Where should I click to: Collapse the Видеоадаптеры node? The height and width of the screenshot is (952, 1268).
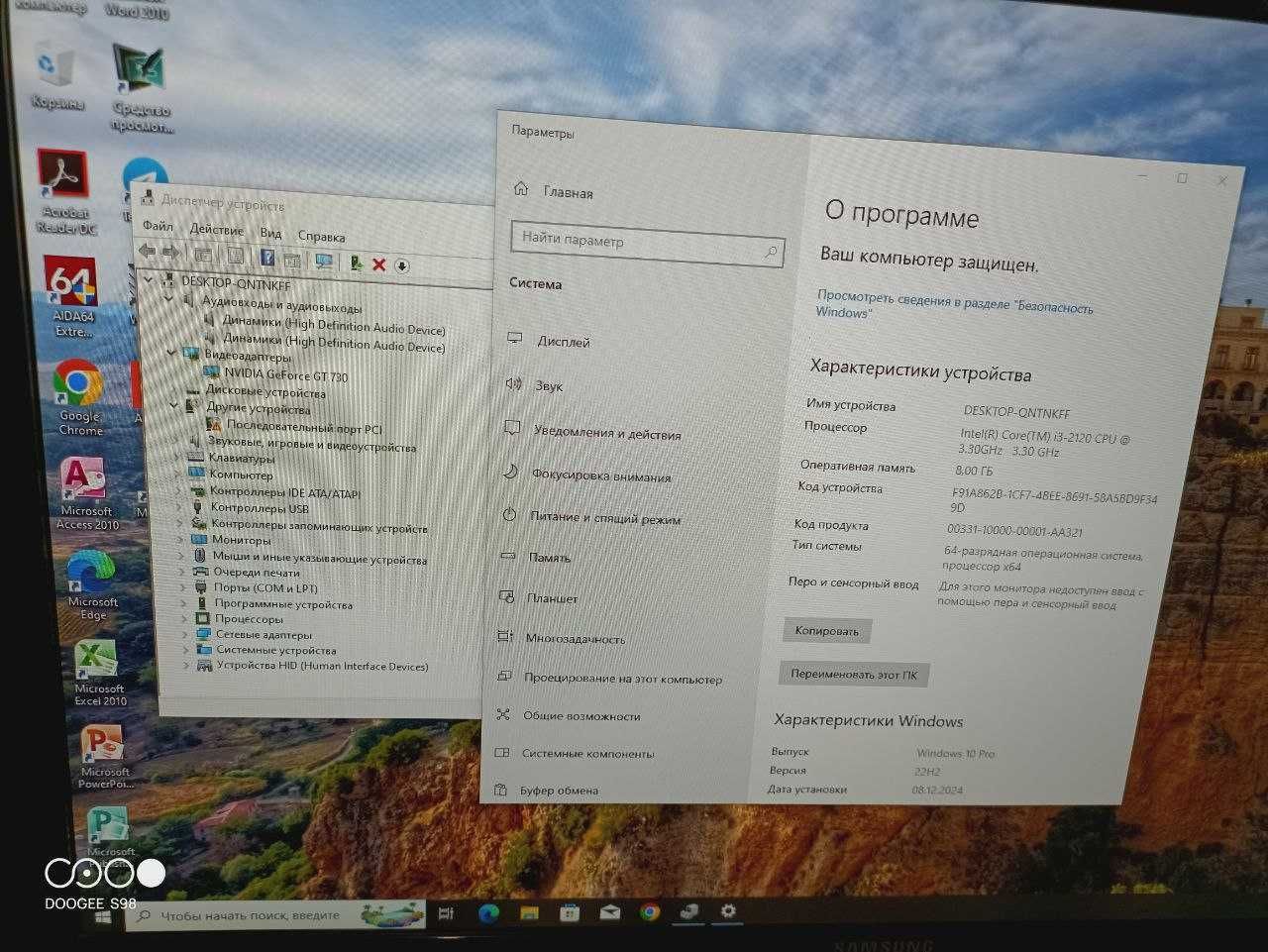click(171, 353)
